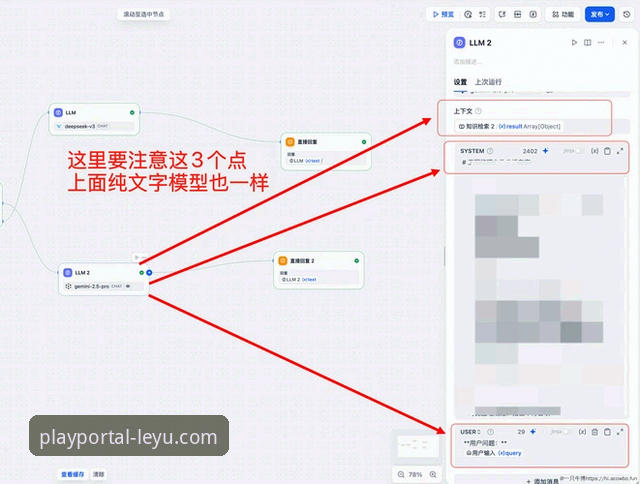Click the 清除 button at bottom left
This screenshot has width=640, height=484.
coord(98,475)
